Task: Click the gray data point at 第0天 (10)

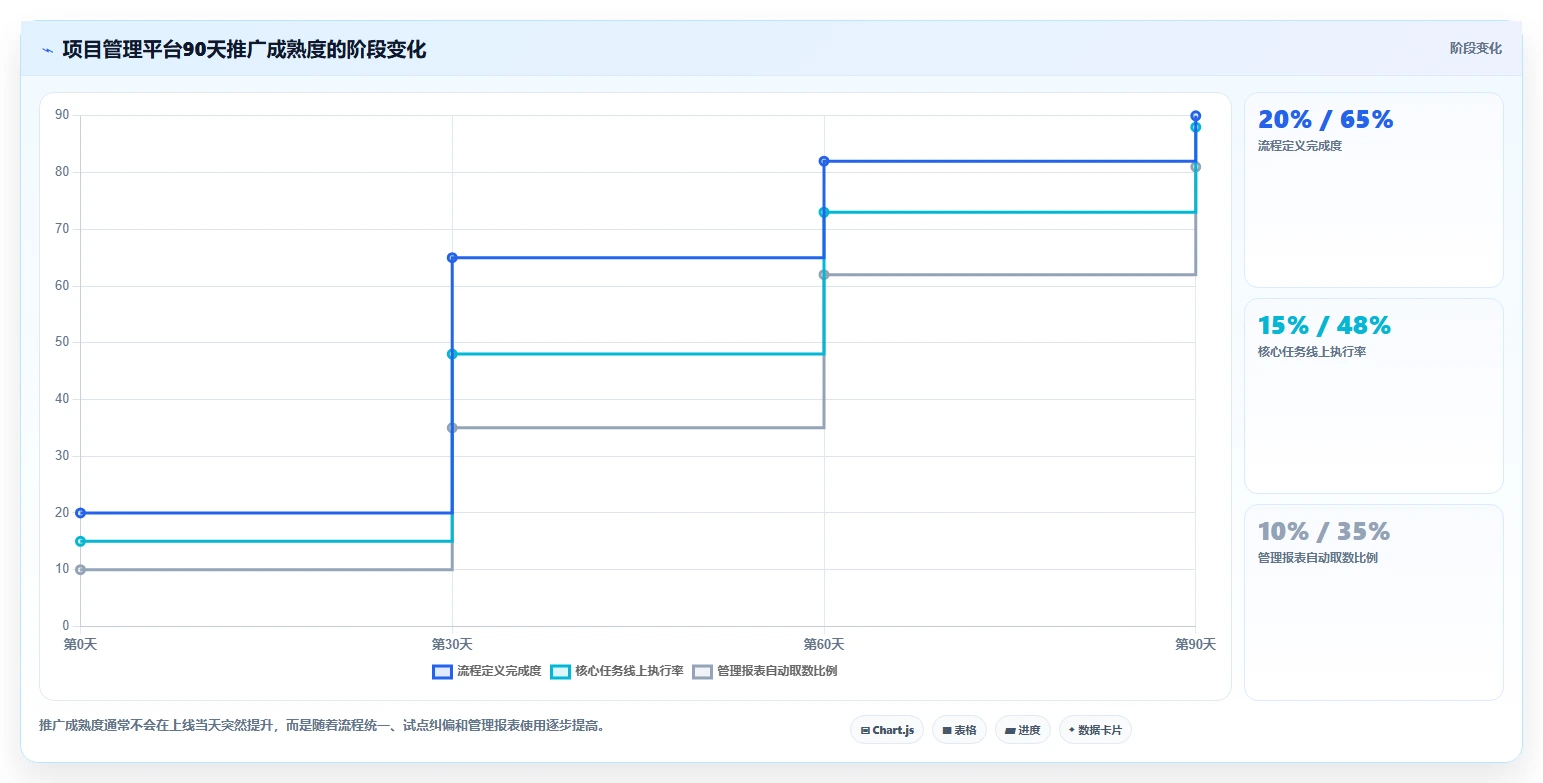Action: coord(81,570)
